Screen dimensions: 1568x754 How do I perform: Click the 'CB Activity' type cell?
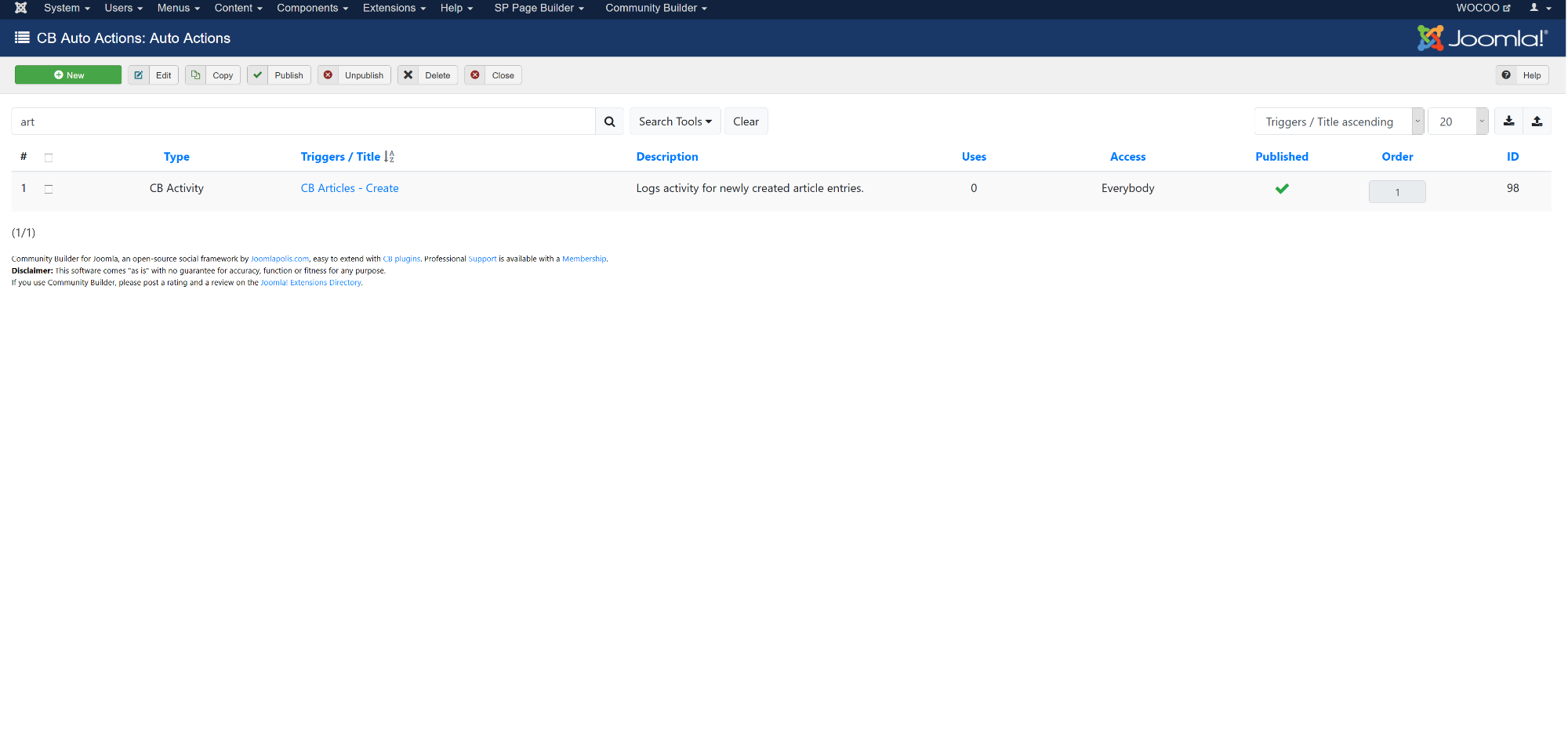pos(176,188)
